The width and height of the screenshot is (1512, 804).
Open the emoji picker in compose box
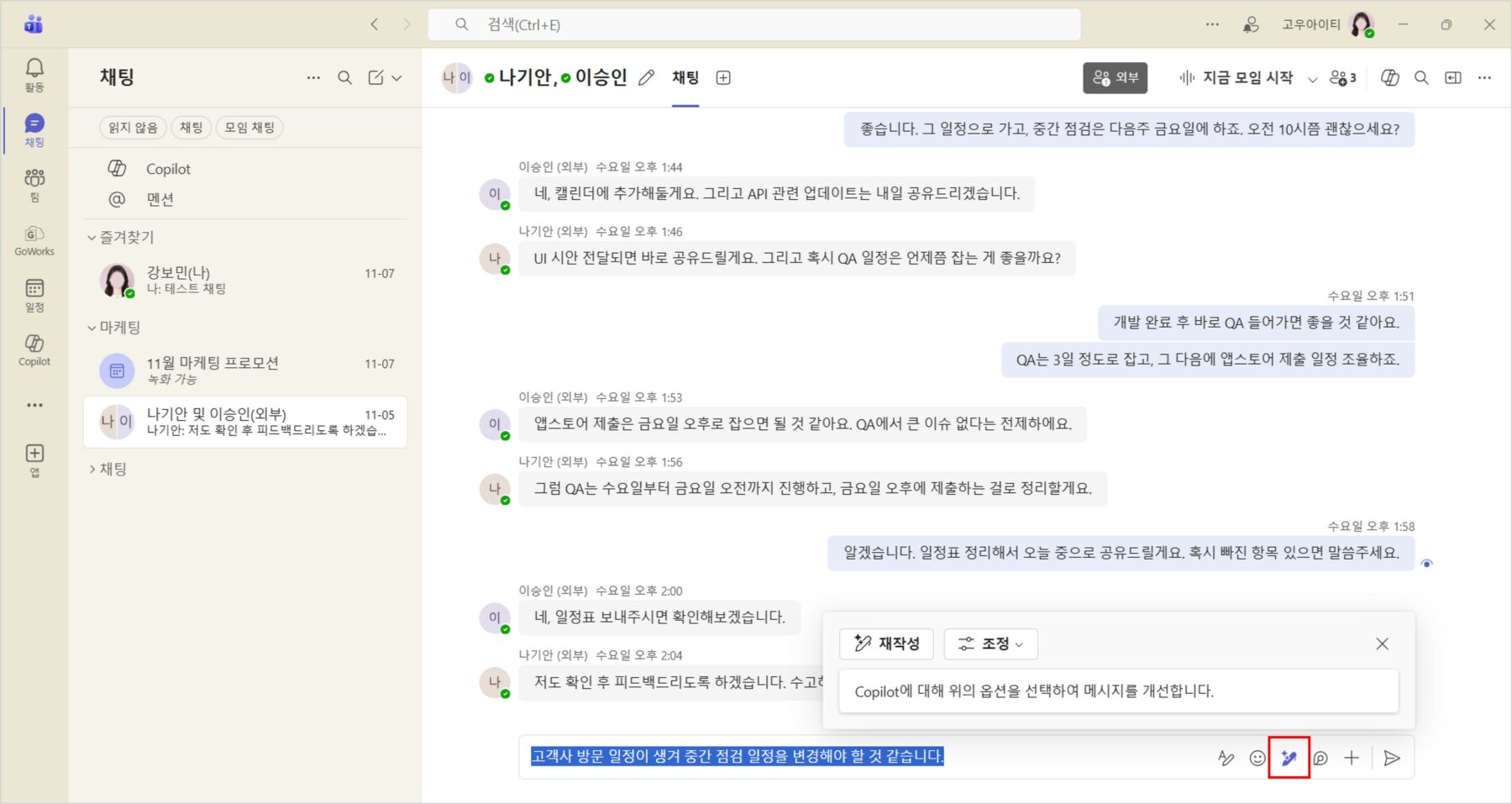(1257, 758)
